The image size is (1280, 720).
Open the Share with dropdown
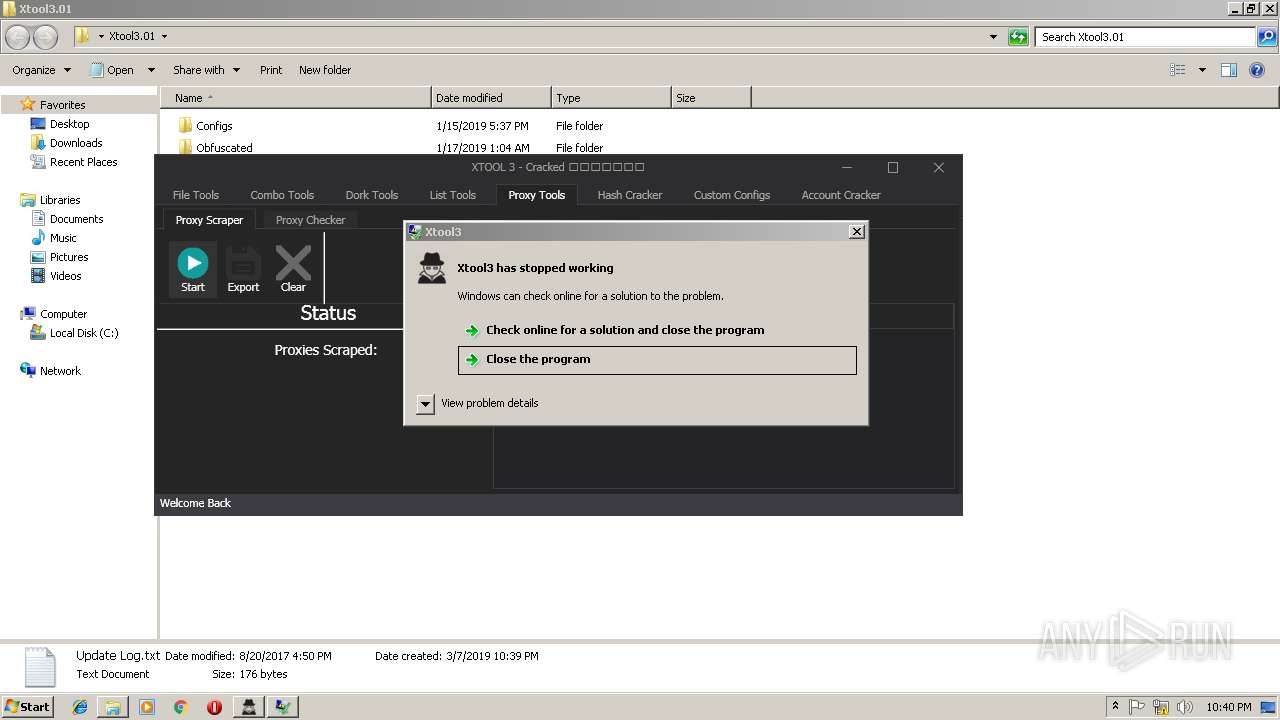pos(206,70)
